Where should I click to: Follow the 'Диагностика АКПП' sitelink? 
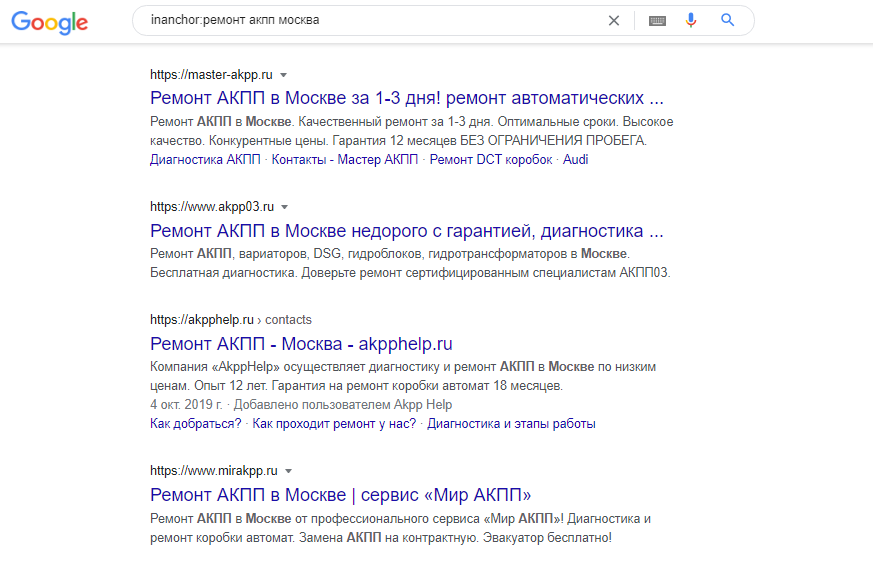205,160
